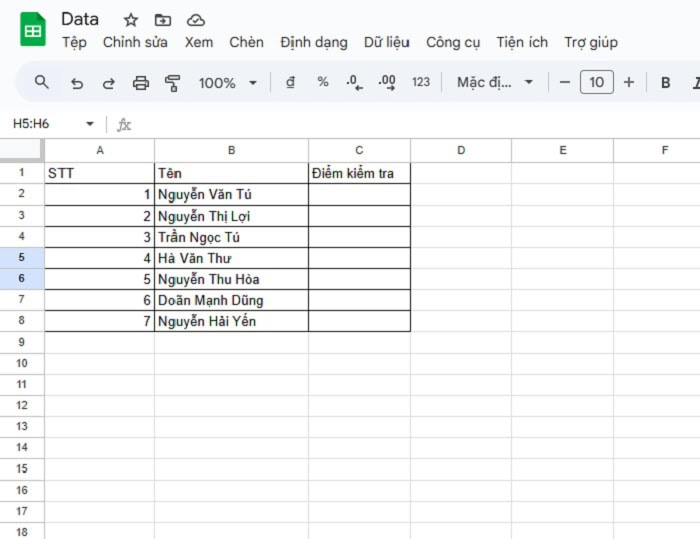Click the Redo arrow icon

(x=108, y=83)
